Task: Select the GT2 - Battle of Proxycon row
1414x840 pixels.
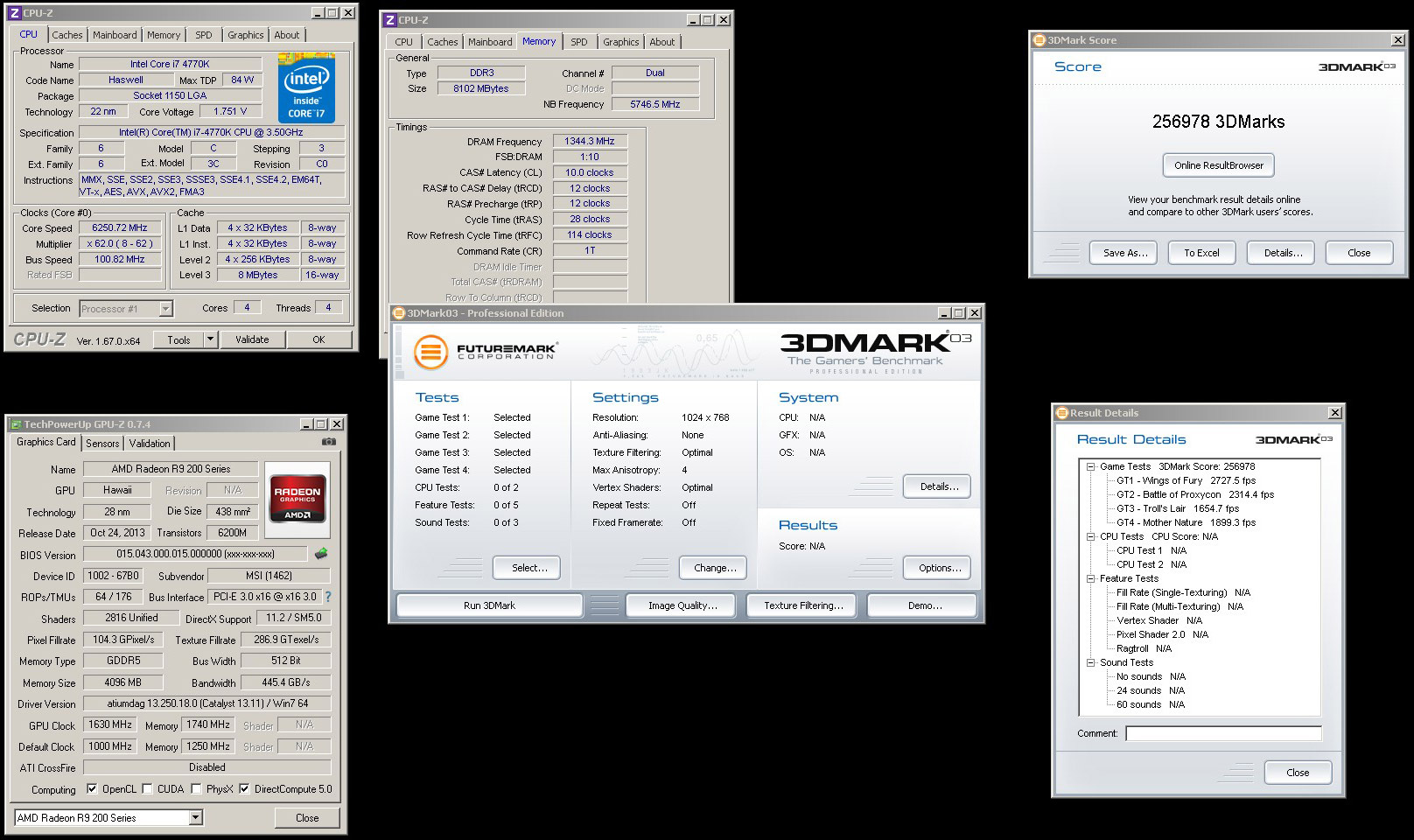Action: 1195,494
